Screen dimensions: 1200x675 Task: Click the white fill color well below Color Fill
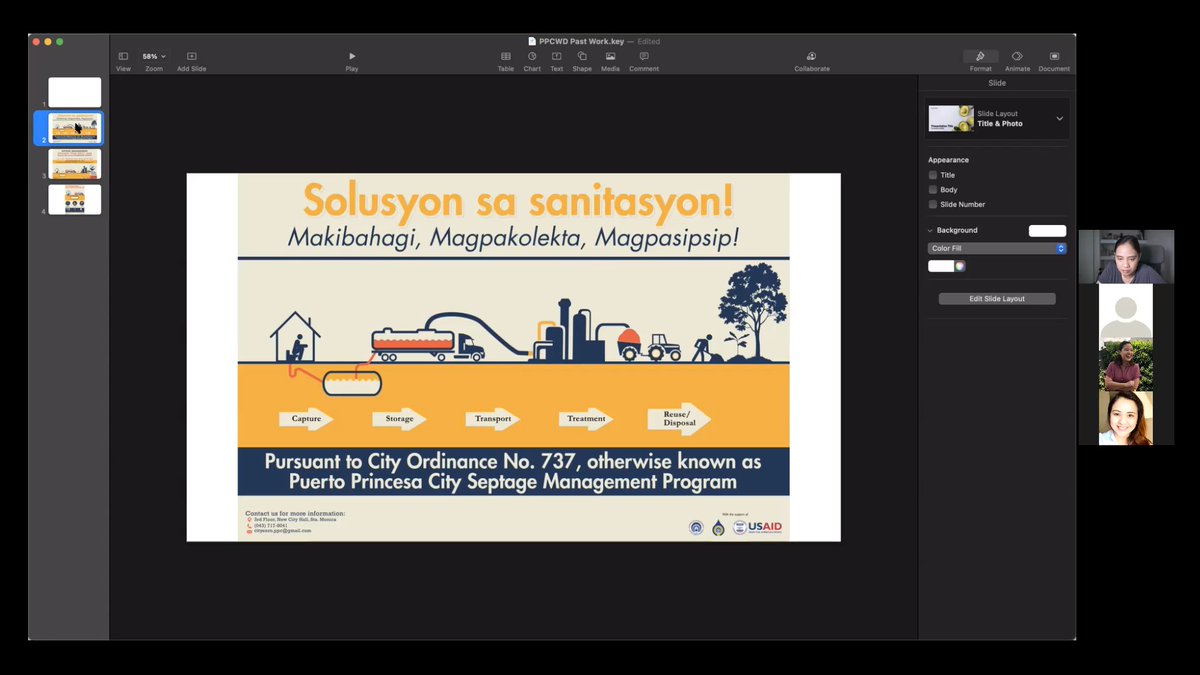(941, 266)
